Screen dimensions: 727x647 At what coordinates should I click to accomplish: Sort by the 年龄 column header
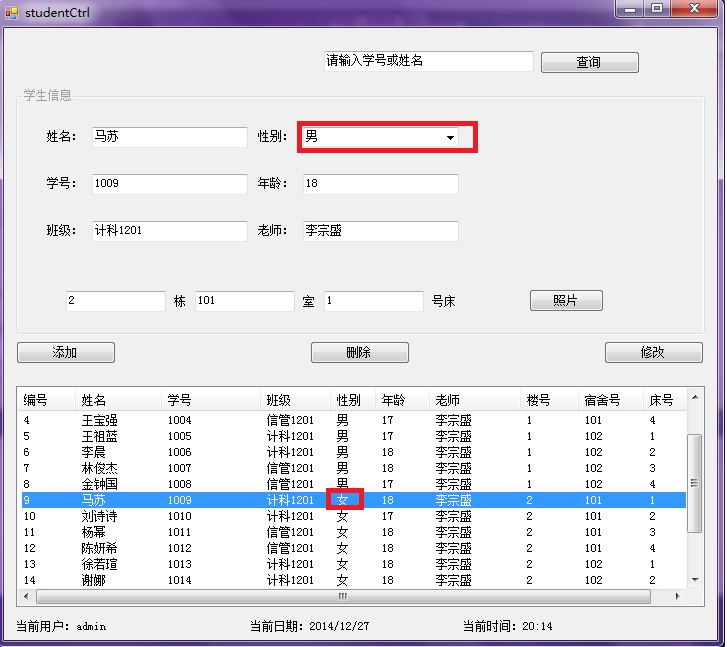pos(402,400)
